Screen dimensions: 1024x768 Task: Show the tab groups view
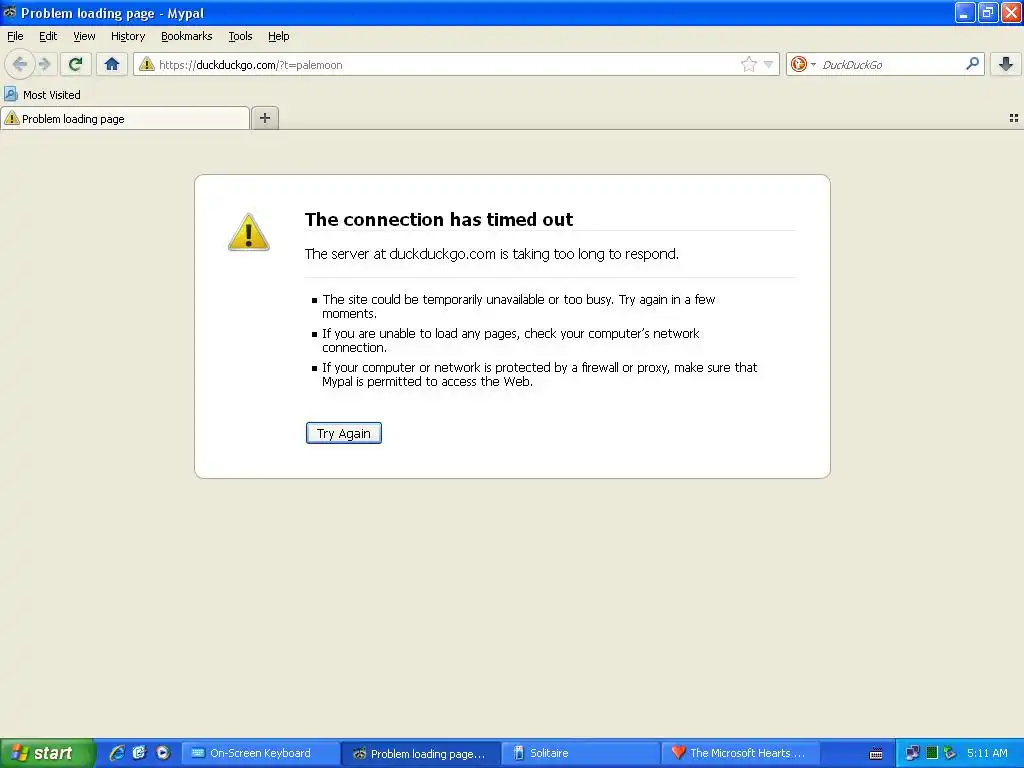point(1014,118)
